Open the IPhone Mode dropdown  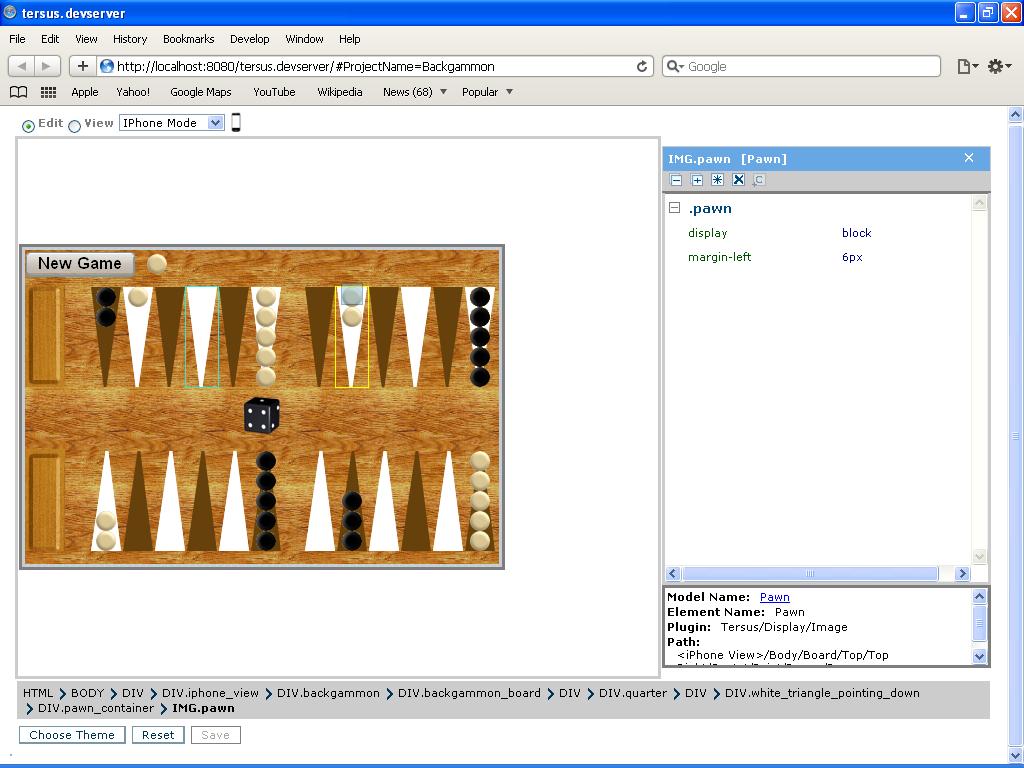(x=171, y=123)
